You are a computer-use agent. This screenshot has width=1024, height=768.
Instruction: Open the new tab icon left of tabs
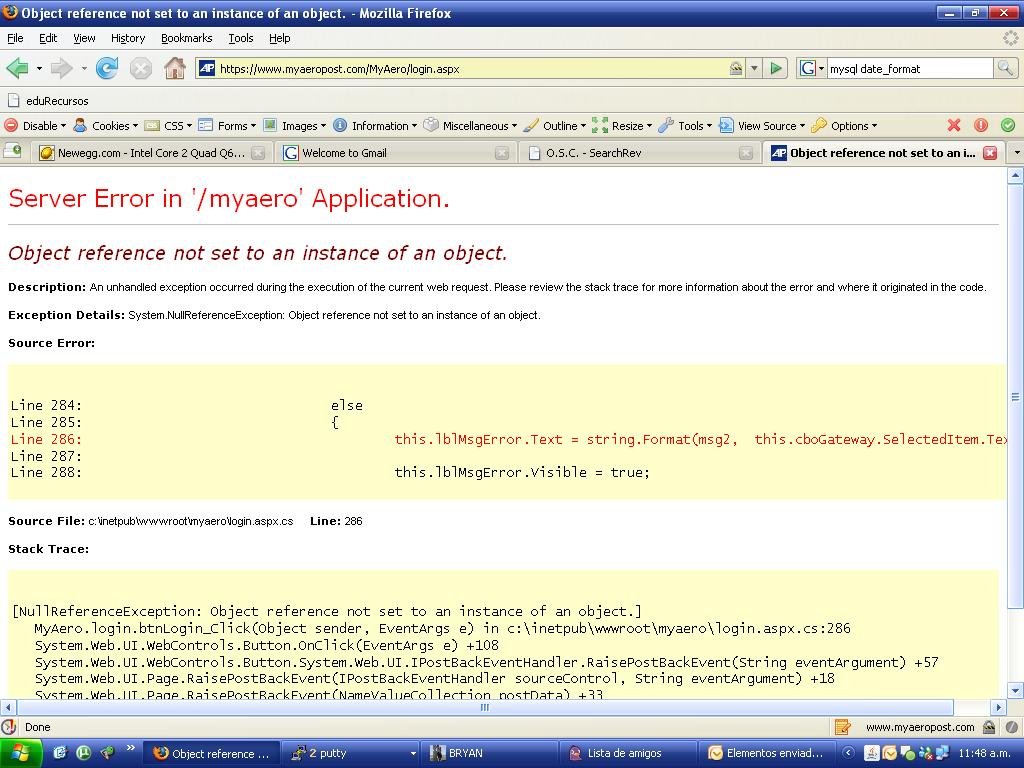click(13, 152)
